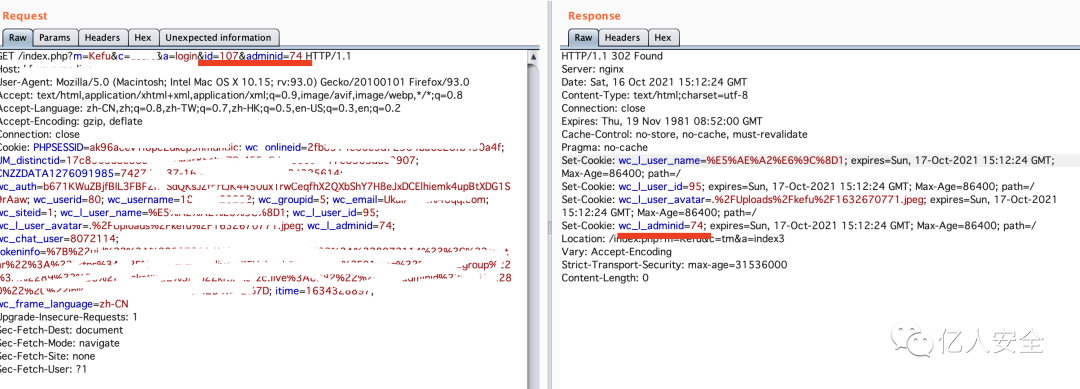
Task: Click the Sec-Fetch-Mode: navigate line
Action: coord(60,344)
